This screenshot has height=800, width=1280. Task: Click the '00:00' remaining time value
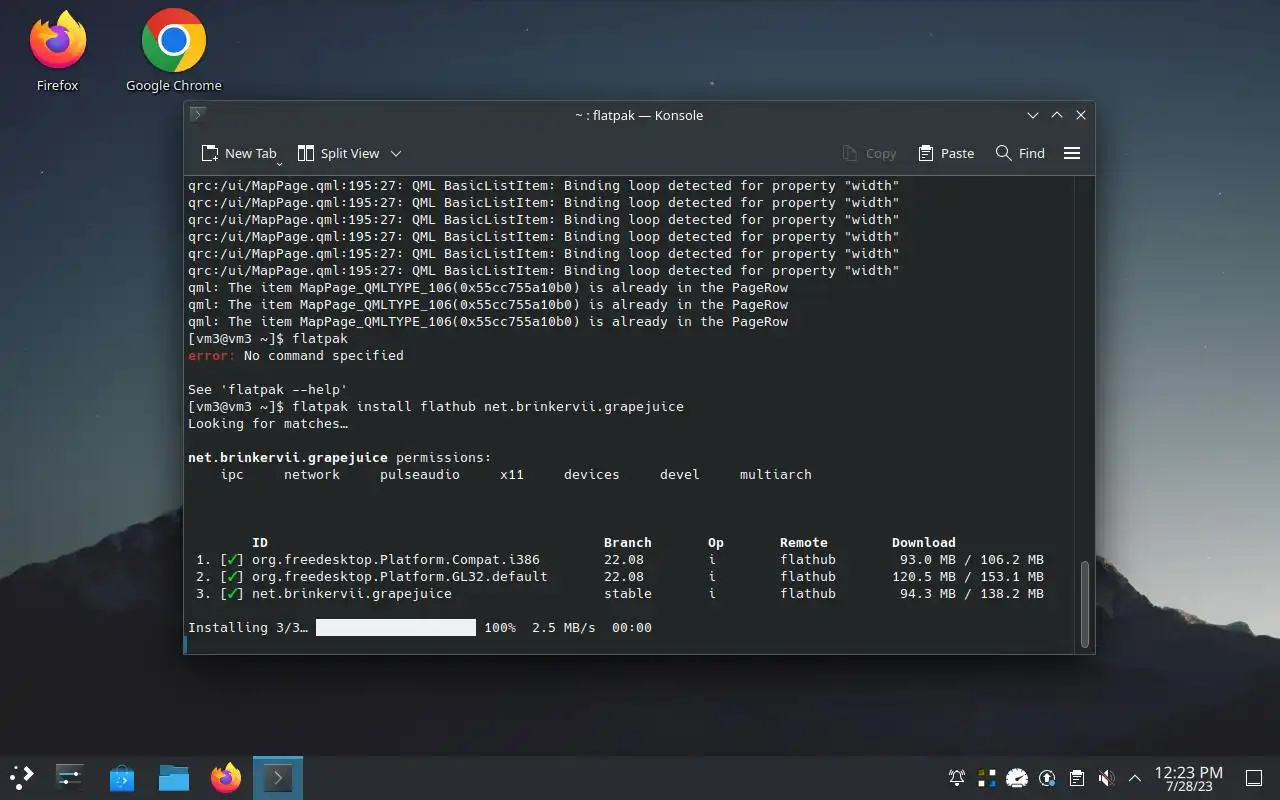click(632, 627)
